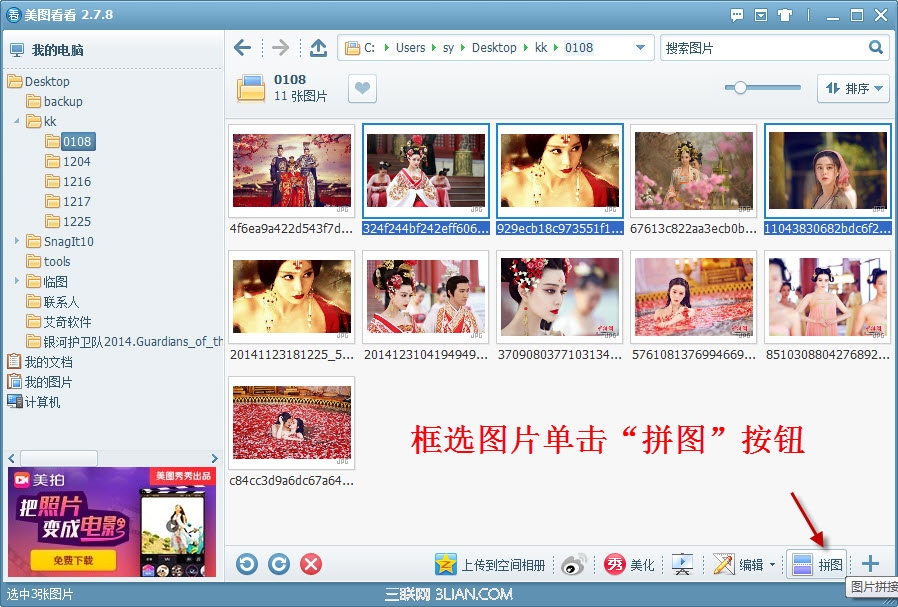The height and width of the screenshot is (607, 898).
Task: Click the plus icon in bottom toolbar
Action: [870, 564]
